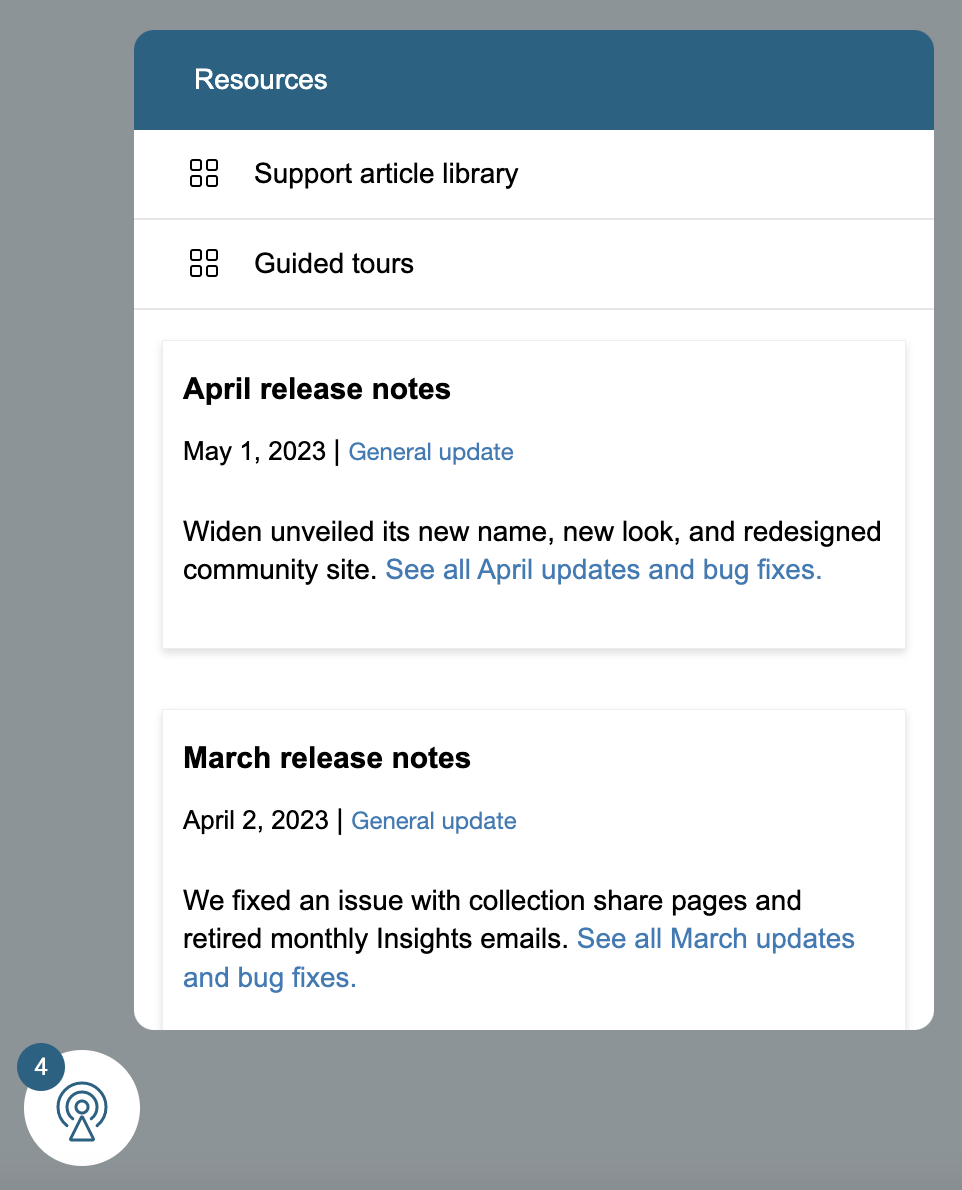
Task: Follow See all March updates link
Action: coord(716,939)
